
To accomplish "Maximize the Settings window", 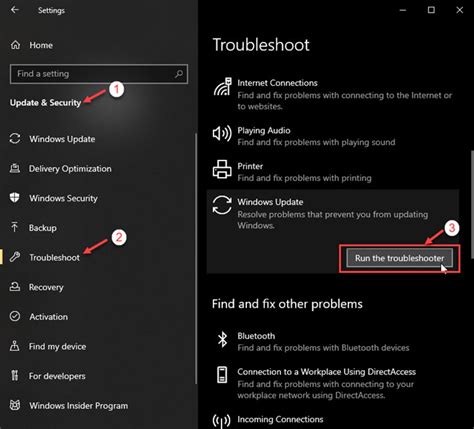I will pos(431,10).
